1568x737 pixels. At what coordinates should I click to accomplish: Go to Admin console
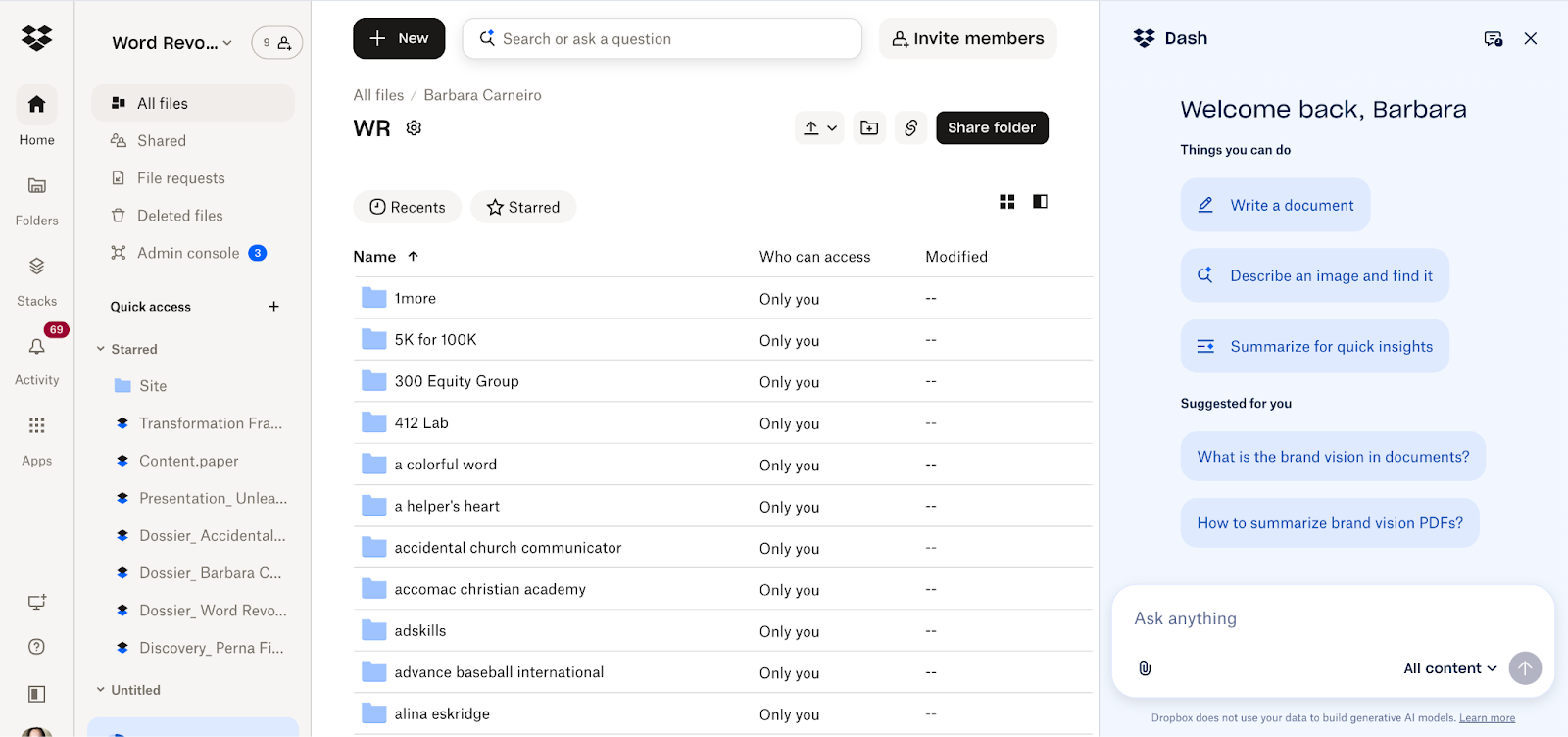188,253
